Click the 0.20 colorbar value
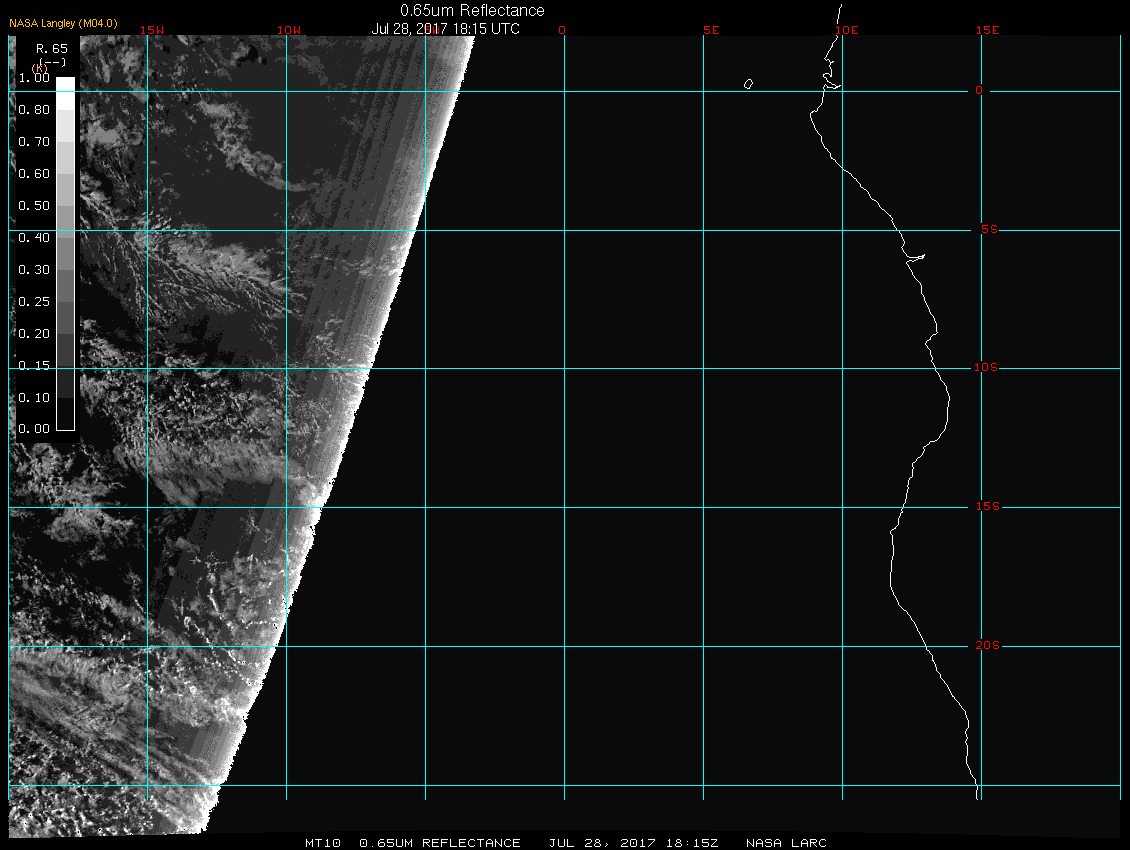This screenshot has height=850, width=1130. 34,334
